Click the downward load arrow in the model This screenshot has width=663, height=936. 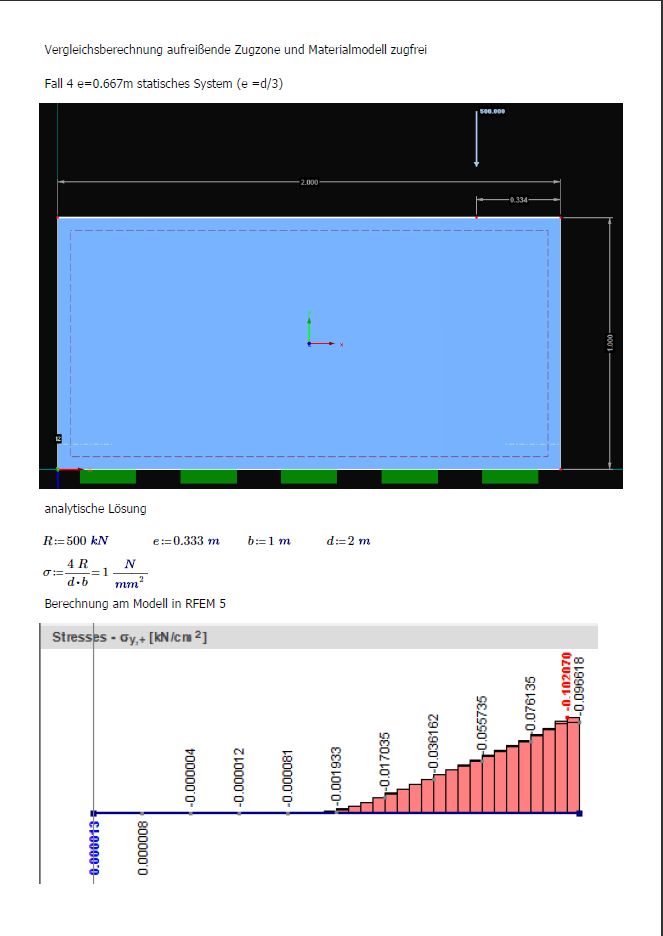point(476,138)
